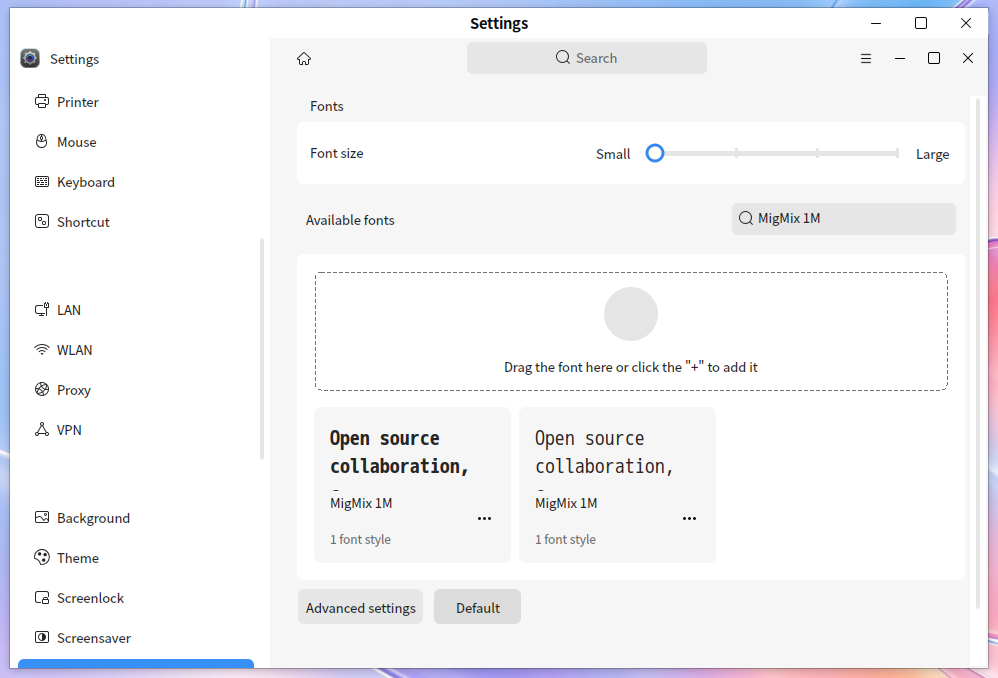Go to Shortcut settings
Viewport: 998px width, 678px height.
136,222
